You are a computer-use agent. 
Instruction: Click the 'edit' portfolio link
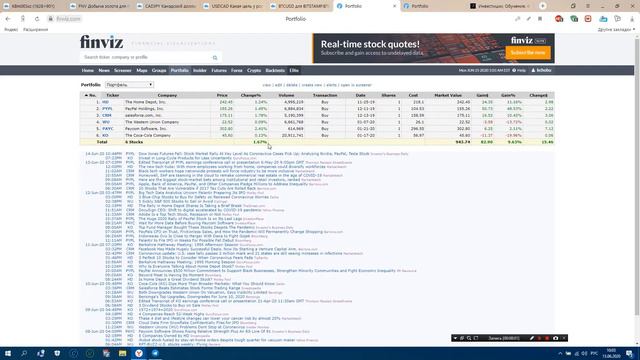click(x=278, y=85)
